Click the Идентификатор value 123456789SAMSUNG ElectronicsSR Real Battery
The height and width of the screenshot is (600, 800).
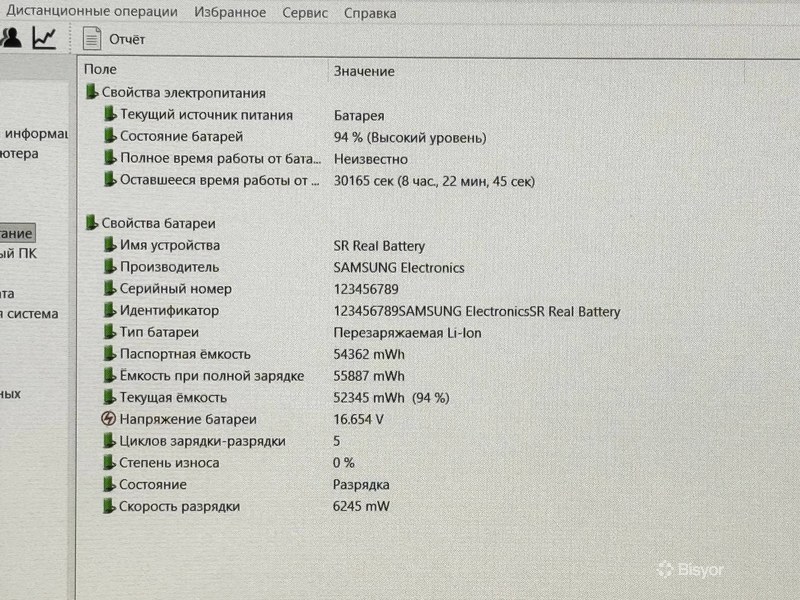477,311
